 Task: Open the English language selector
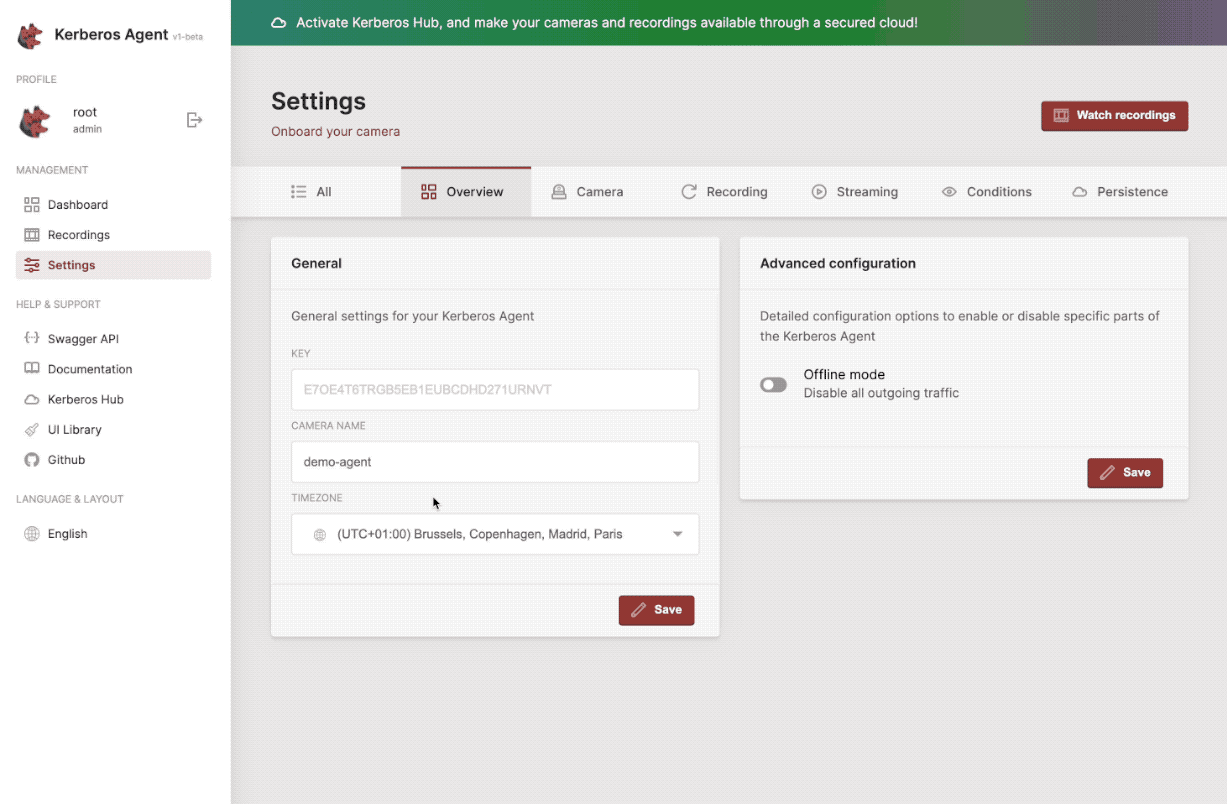pos(67,533)
